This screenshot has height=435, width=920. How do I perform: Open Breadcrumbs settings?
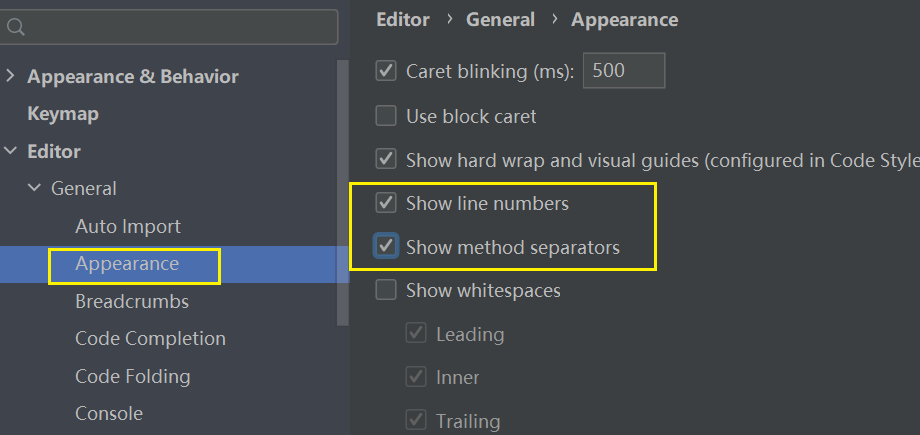click(132, 301)
